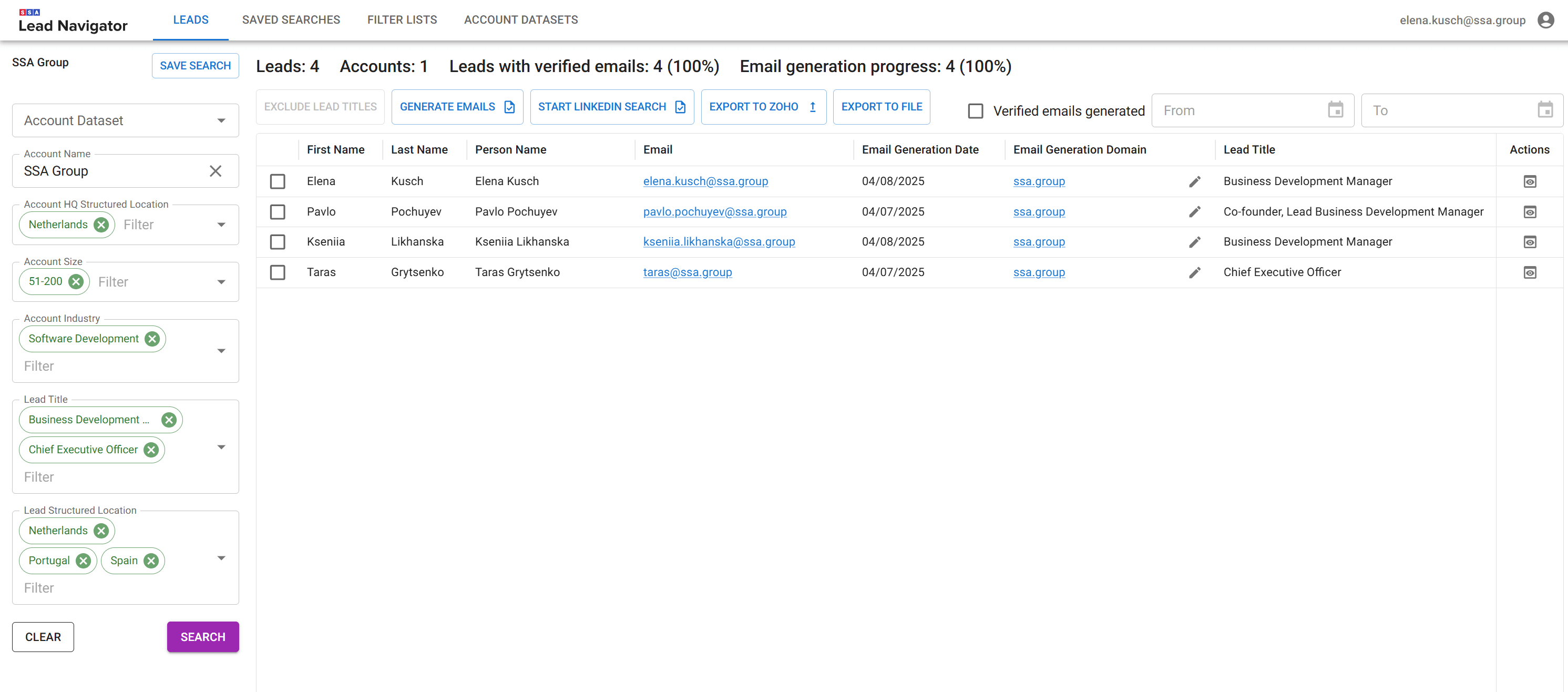
Task: Edit email domain for Taras Grytsenko
Action: [1194, 272]
